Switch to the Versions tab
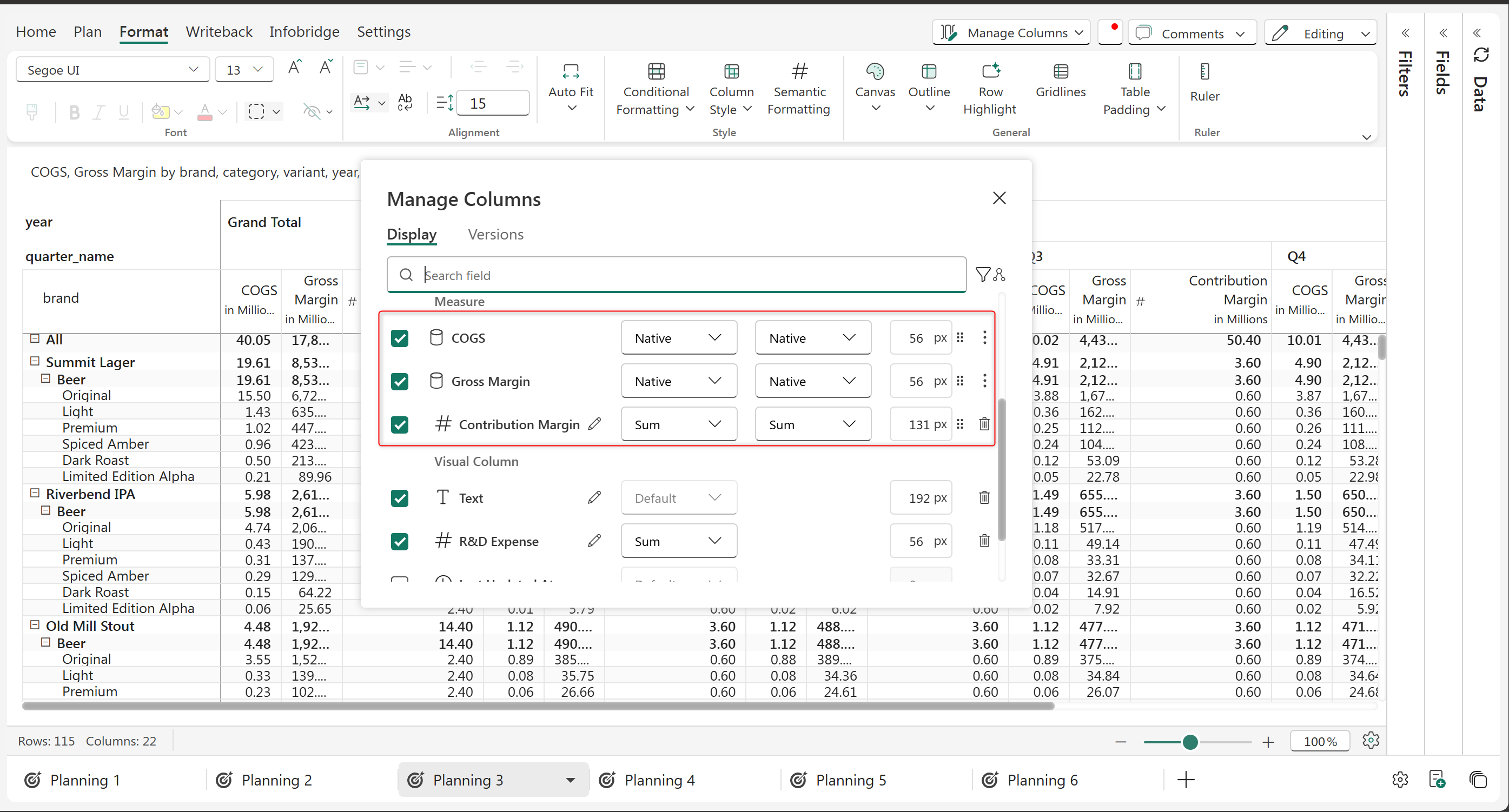1509x812 pixels. (x=495, y=234)
